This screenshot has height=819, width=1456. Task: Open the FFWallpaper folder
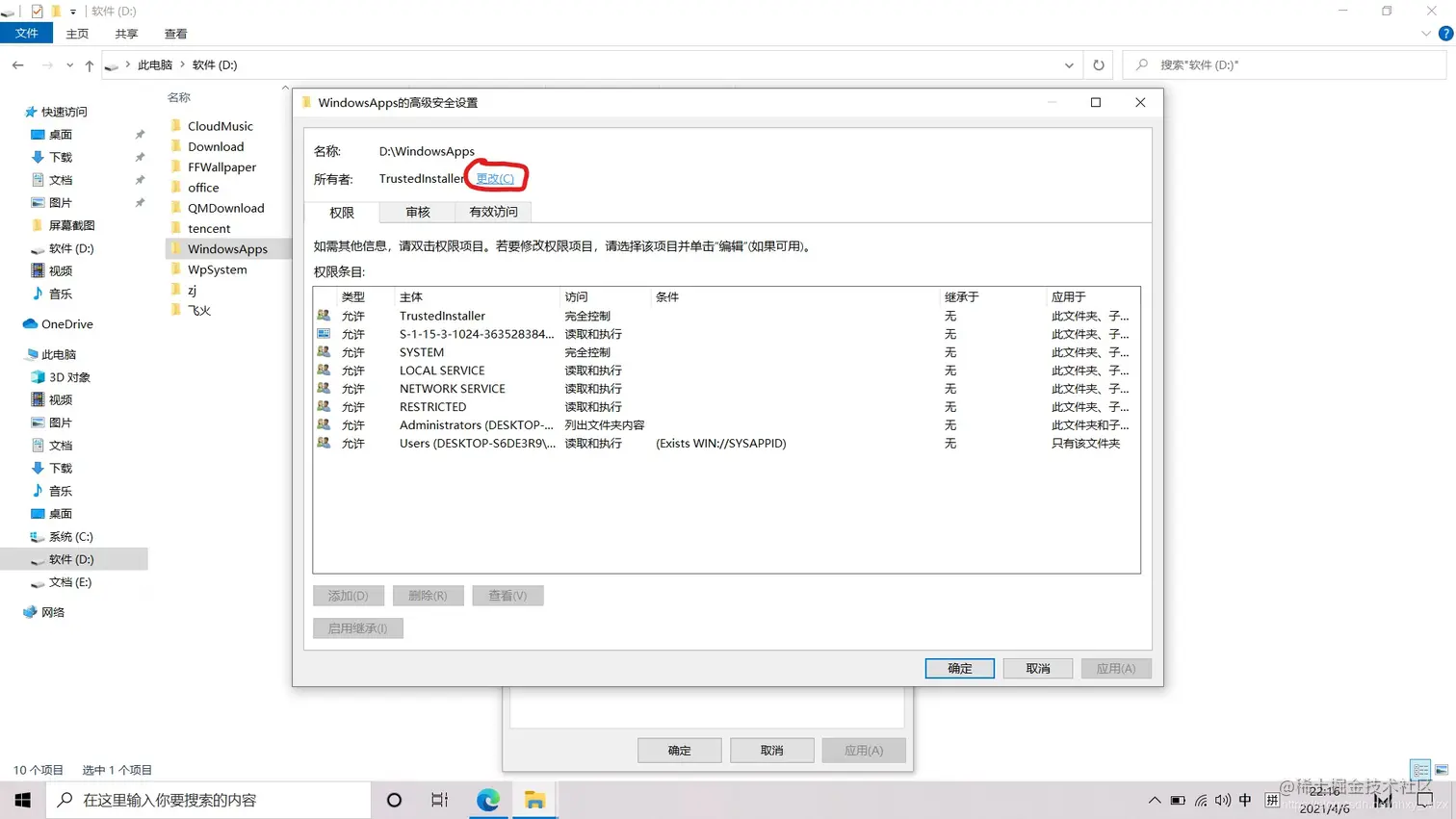[221, 167]
